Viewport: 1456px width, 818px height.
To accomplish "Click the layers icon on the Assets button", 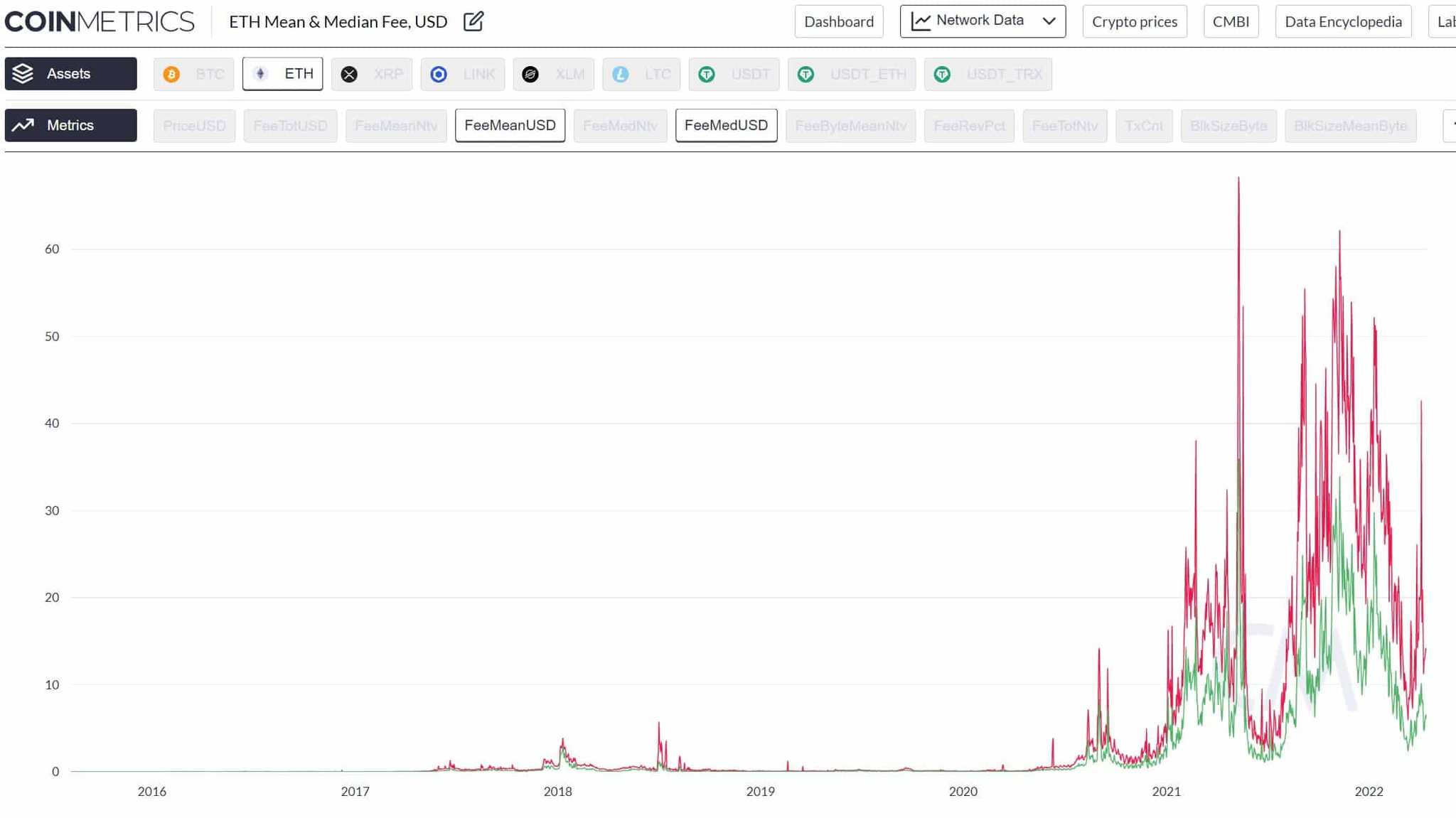I will coord(24,73).
